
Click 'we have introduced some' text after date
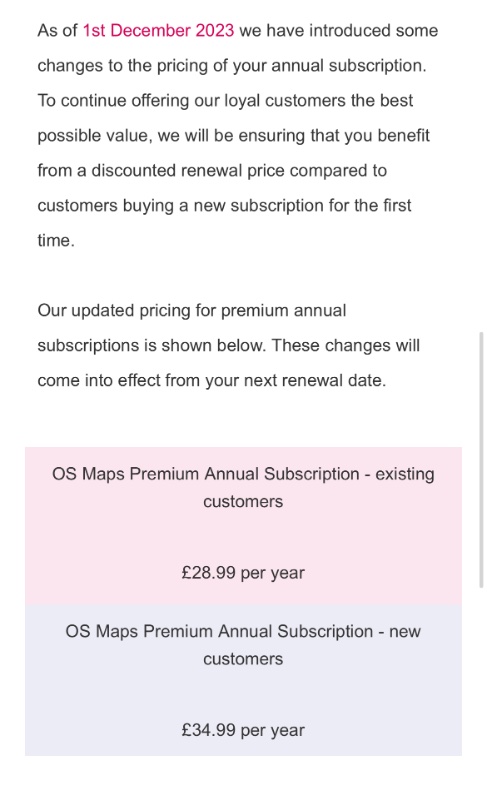click(339, 31)
